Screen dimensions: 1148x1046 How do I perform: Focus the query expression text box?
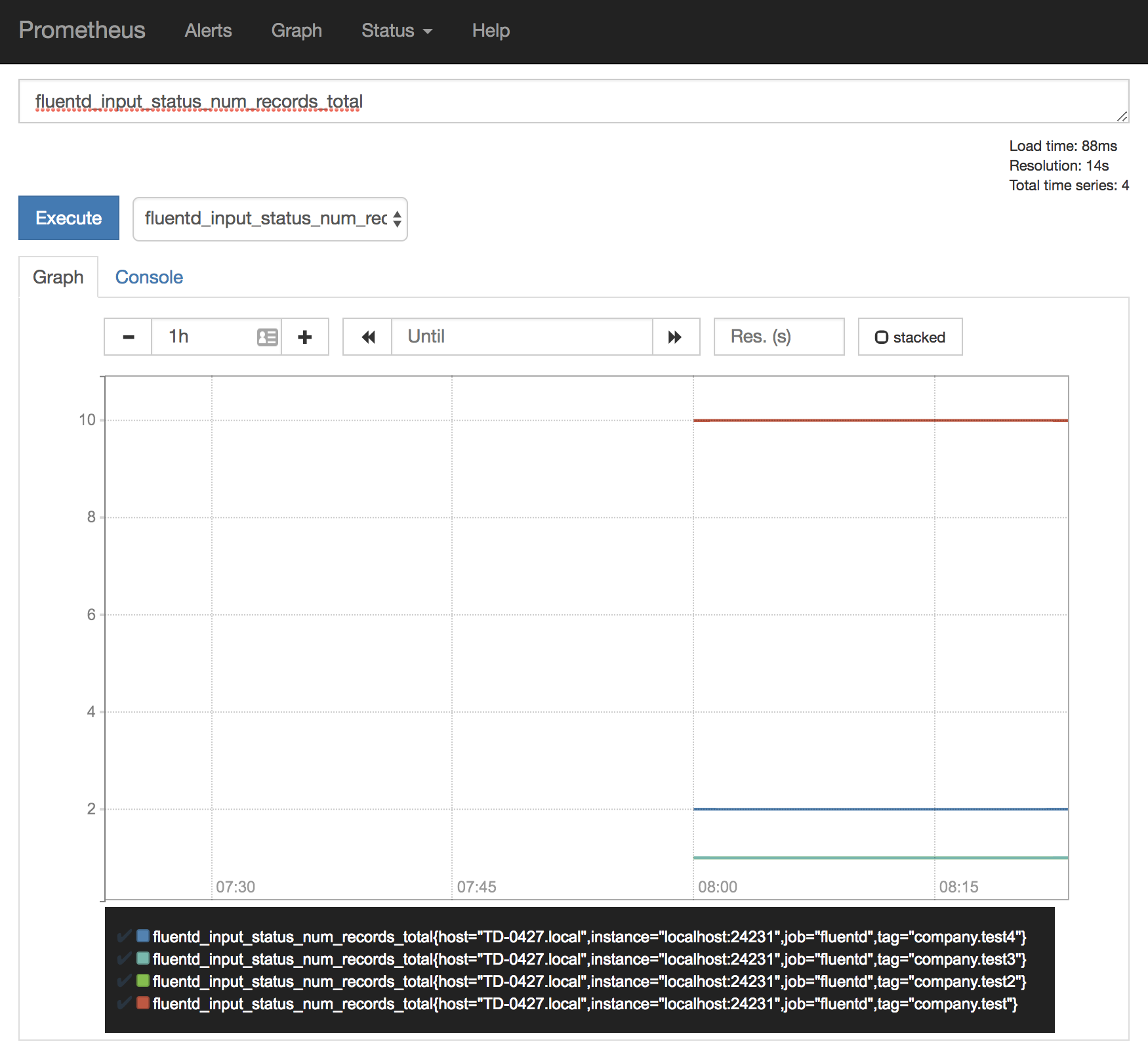[574, 101]
